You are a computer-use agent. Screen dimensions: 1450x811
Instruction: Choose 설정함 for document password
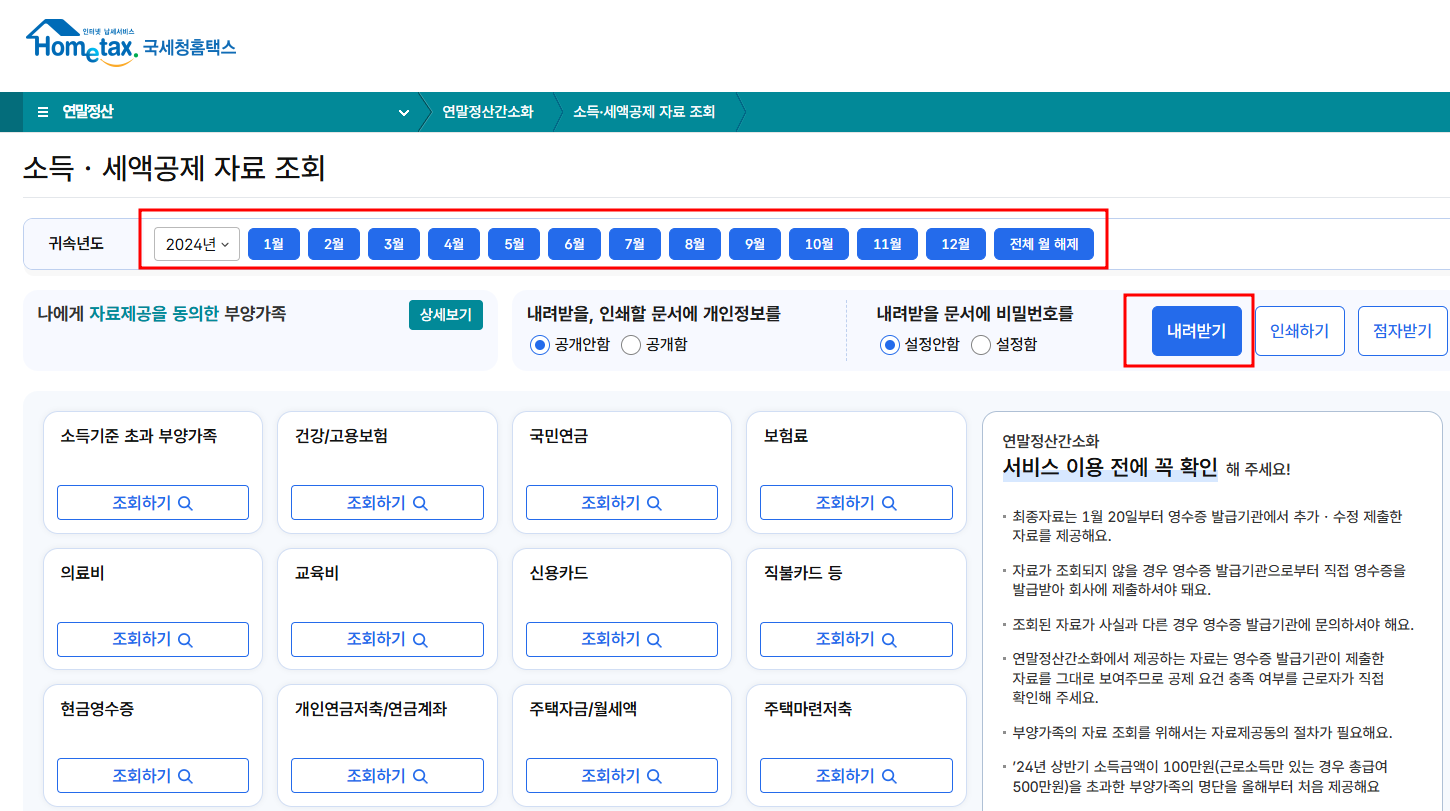(1004, 344)
